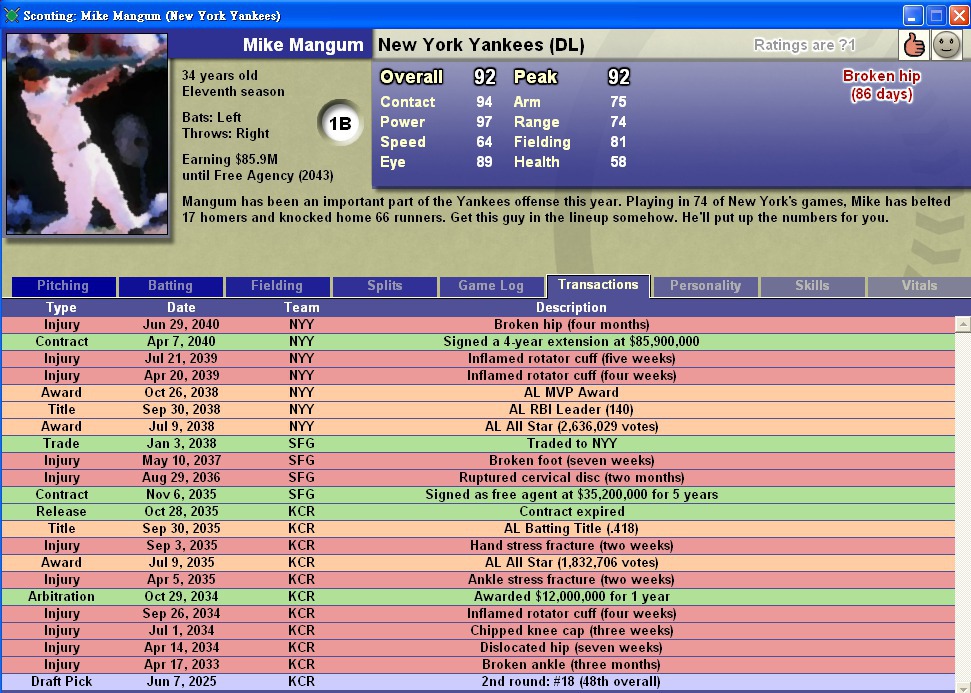Minimize the Scouting window
Screen dimensions: 971x693
[913, 15]
